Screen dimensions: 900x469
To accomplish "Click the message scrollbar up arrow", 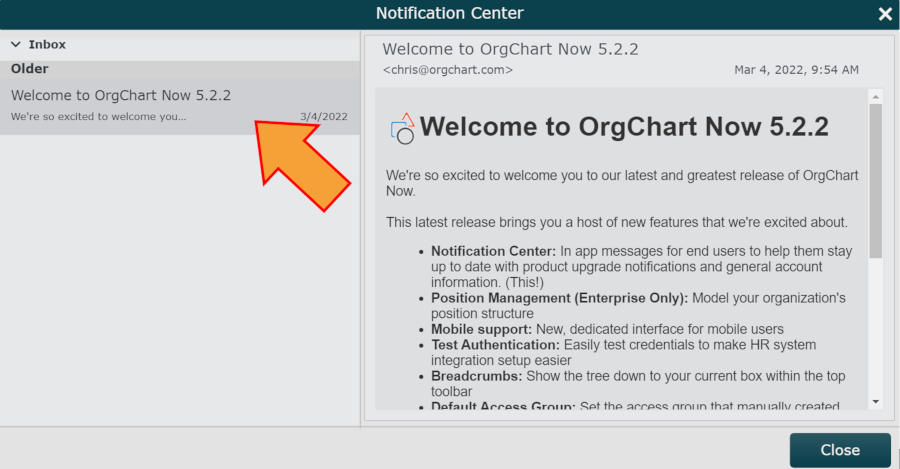I will click(x=875, y=96).
